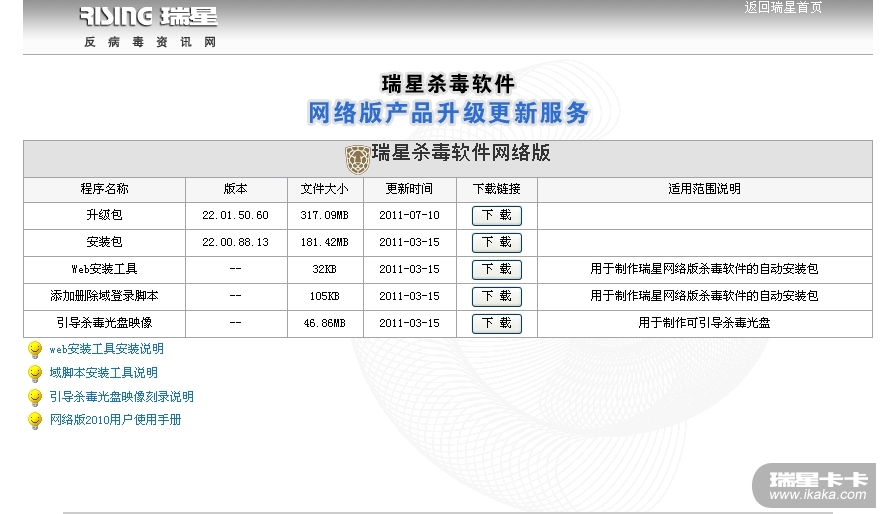
Task: Click the 瑞星杀毒软件网络版 table title
Action: coord(461,153)
